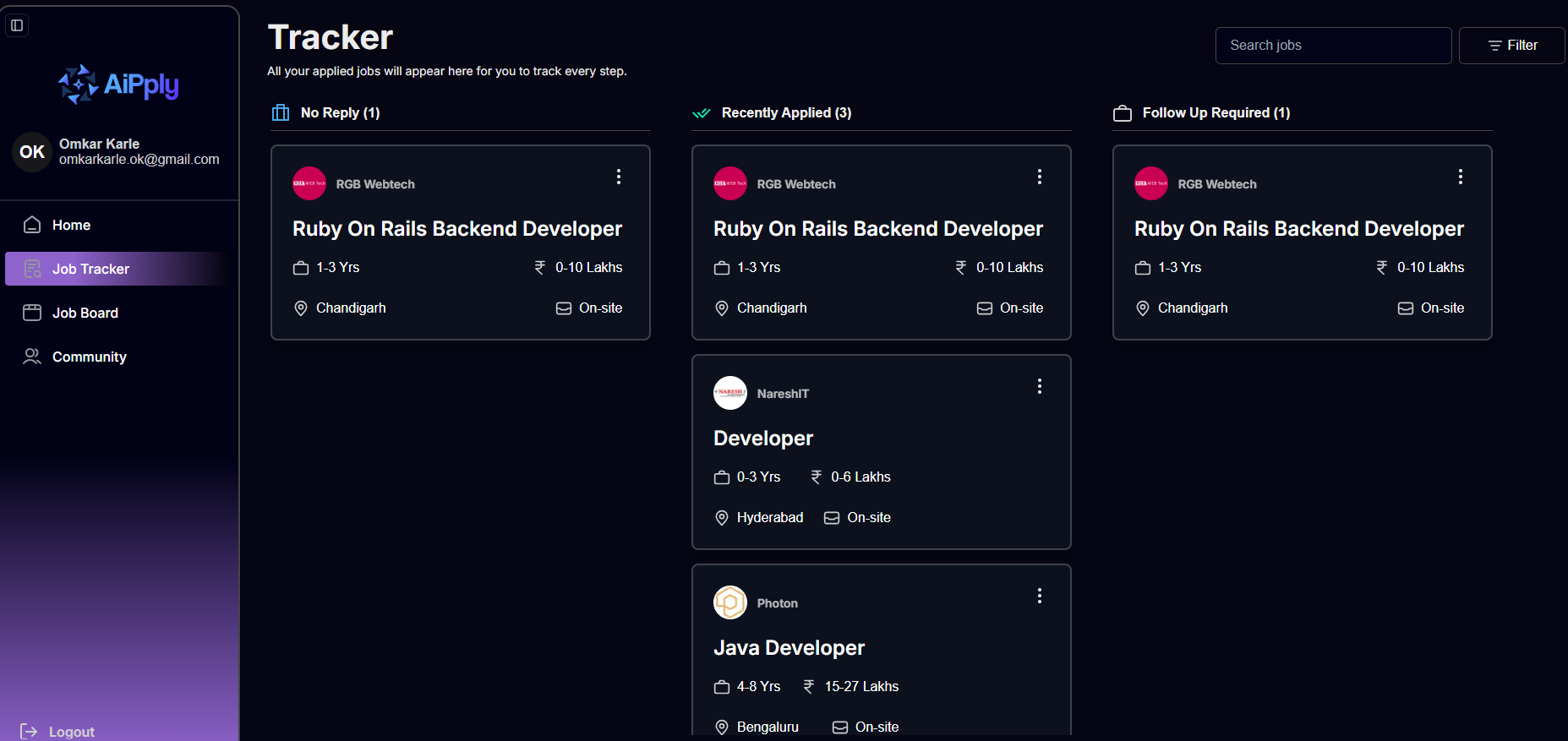Click the AiPply logo
This screenshot has width=1568, height=741.
point(119,84)
